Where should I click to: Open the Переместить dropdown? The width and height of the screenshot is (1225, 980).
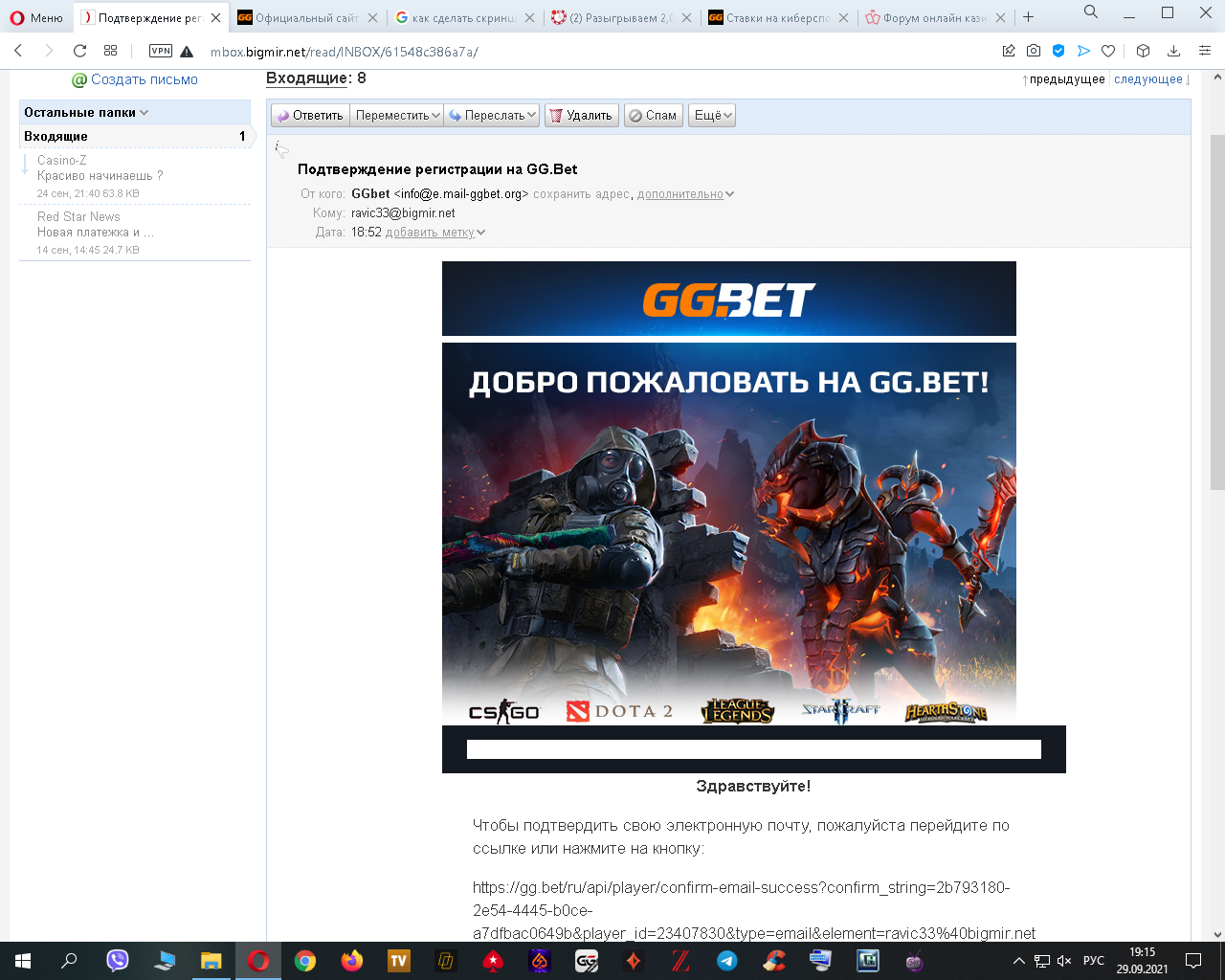[397, 115]
